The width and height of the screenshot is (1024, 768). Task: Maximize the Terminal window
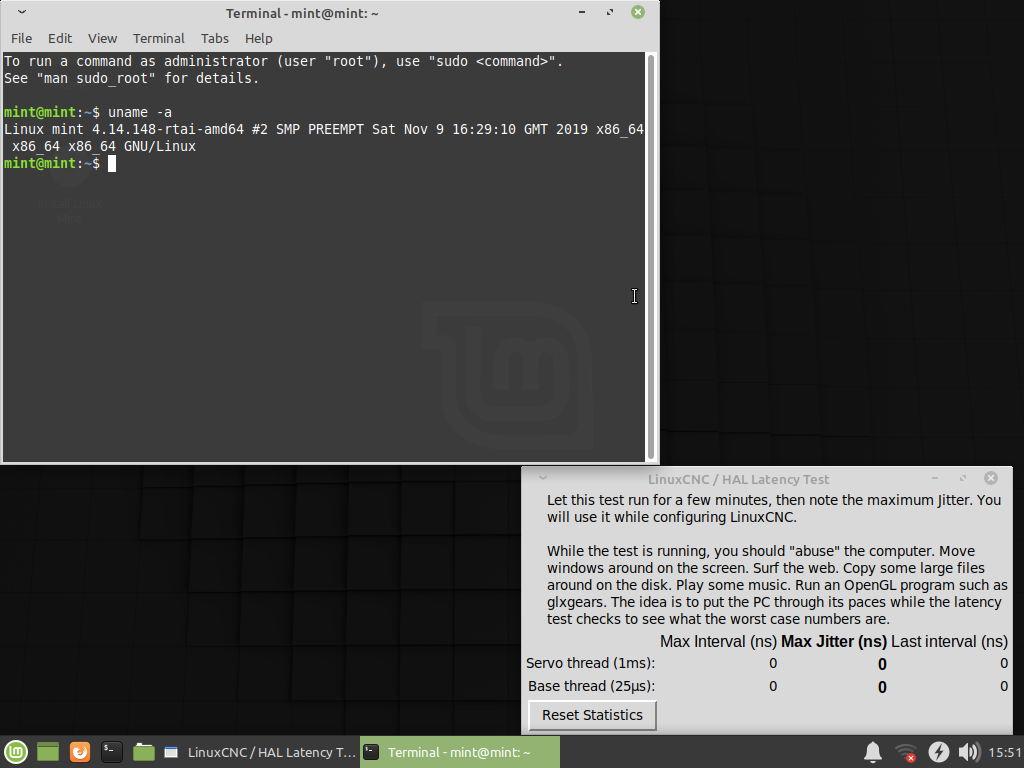click(610, 12)
